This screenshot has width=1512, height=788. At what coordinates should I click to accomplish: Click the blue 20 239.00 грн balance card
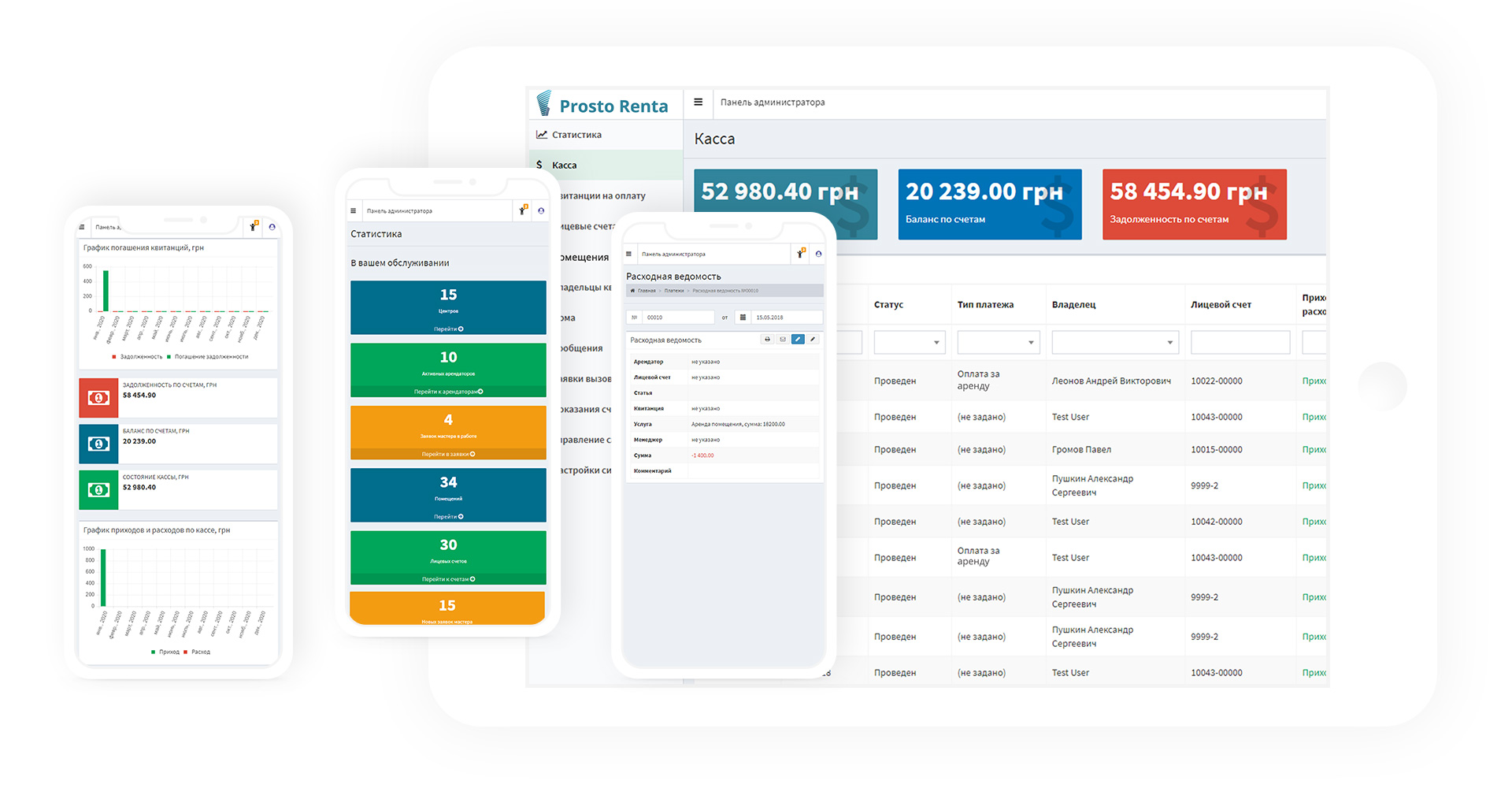[x=990, y=204]
